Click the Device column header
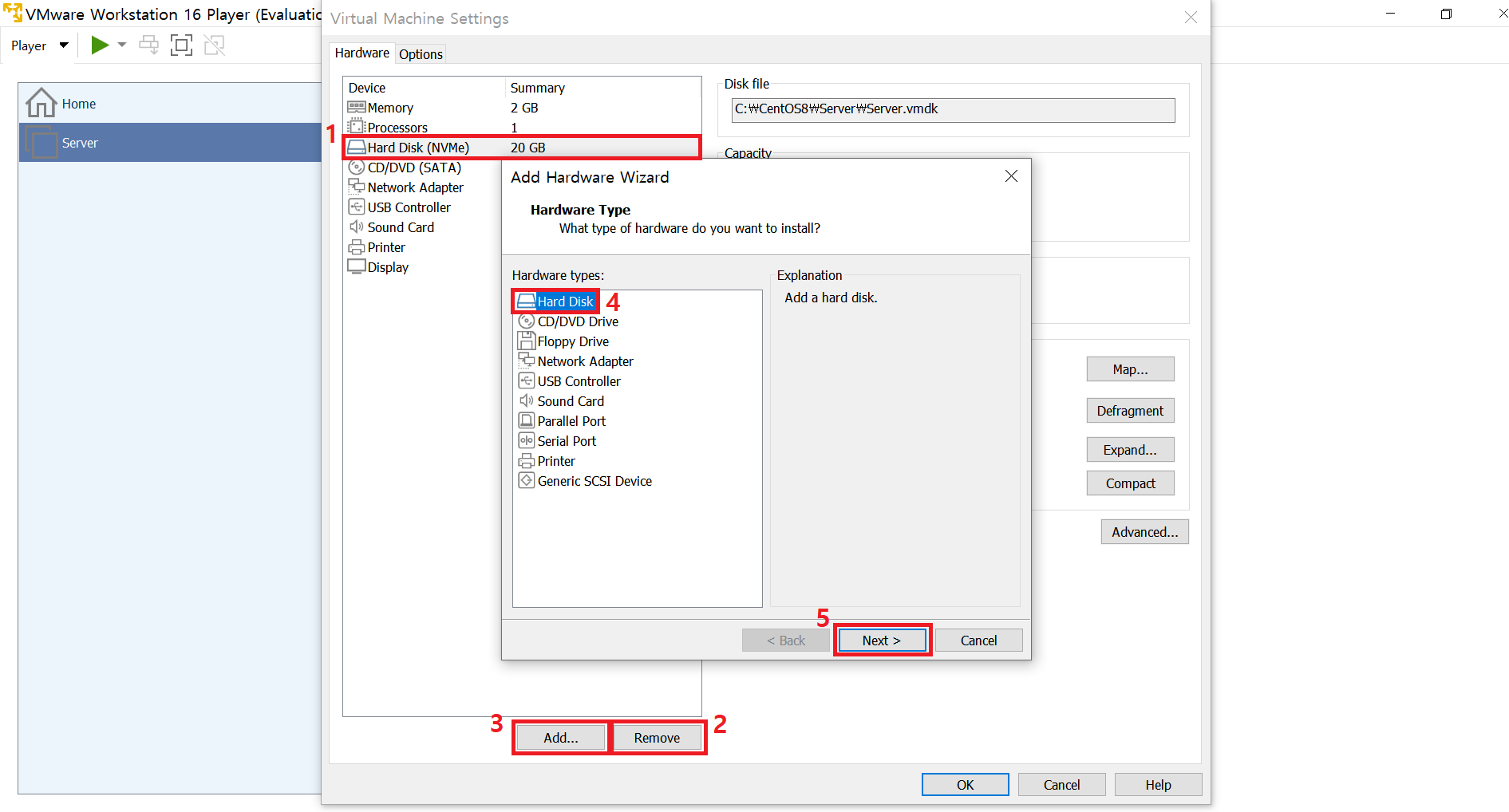The image size is (1509, 812). (x=425, y=87)
